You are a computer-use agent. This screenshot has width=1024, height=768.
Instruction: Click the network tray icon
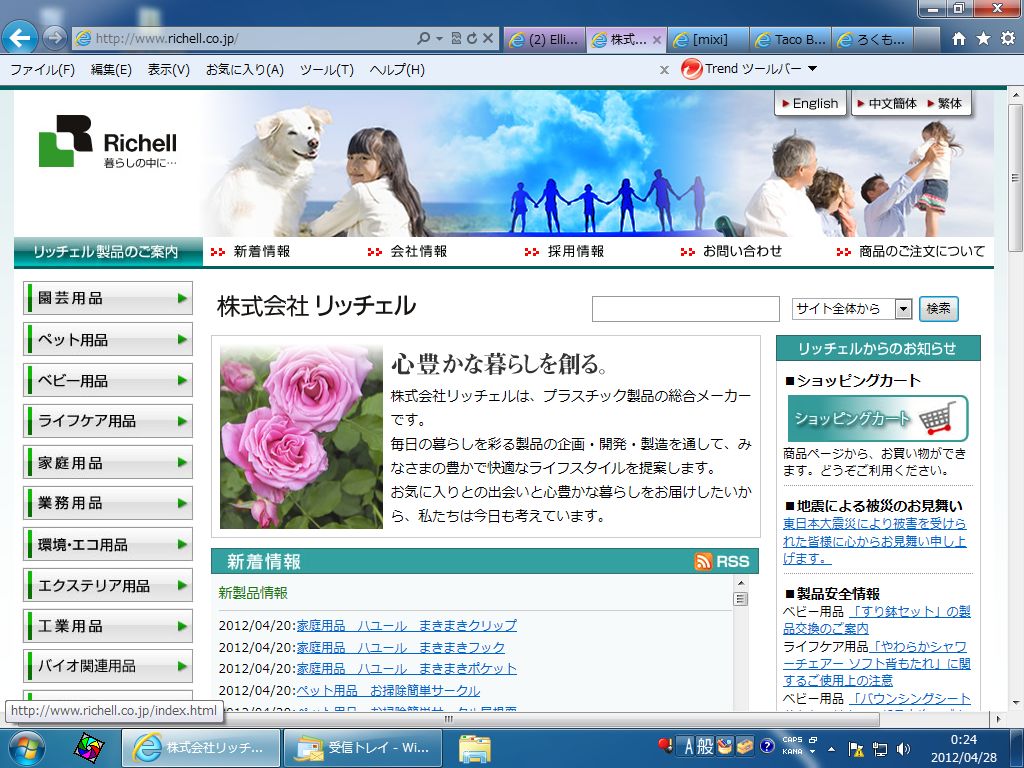(880, 748)
